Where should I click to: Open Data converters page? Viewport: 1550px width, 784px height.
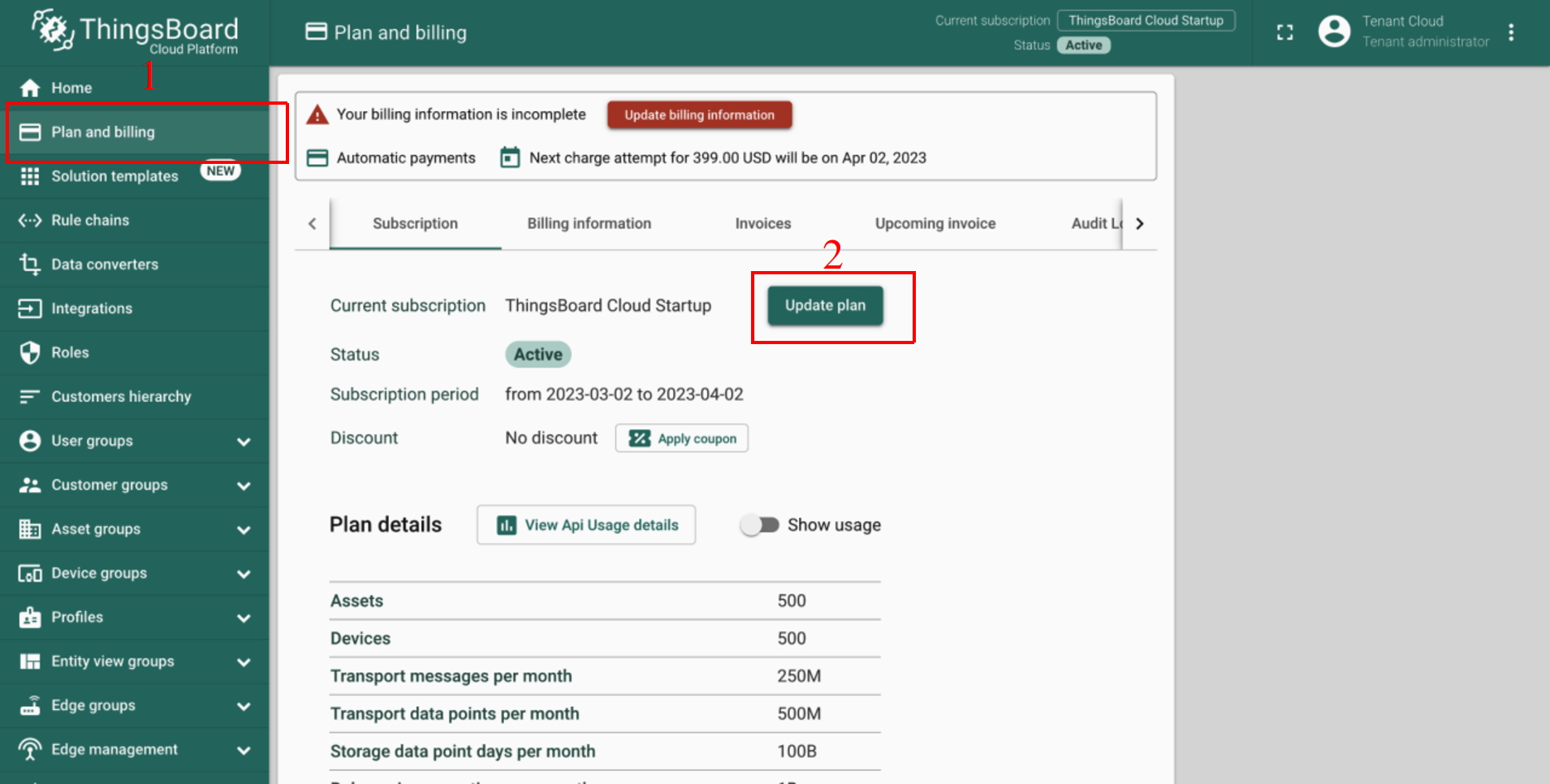click(105, 265)
